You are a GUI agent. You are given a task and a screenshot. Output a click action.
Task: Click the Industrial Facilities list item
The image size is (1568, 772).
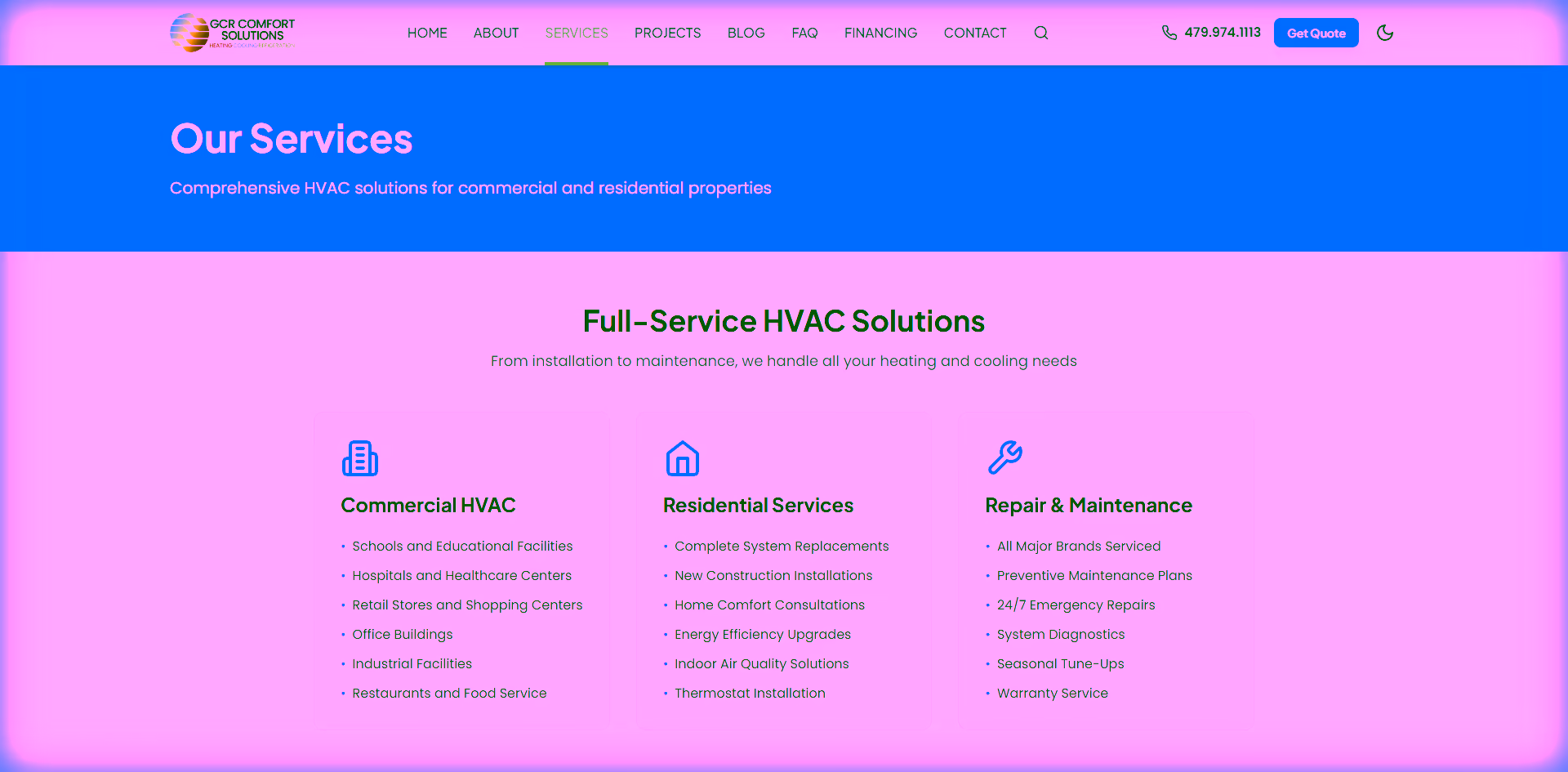(412, 663)
